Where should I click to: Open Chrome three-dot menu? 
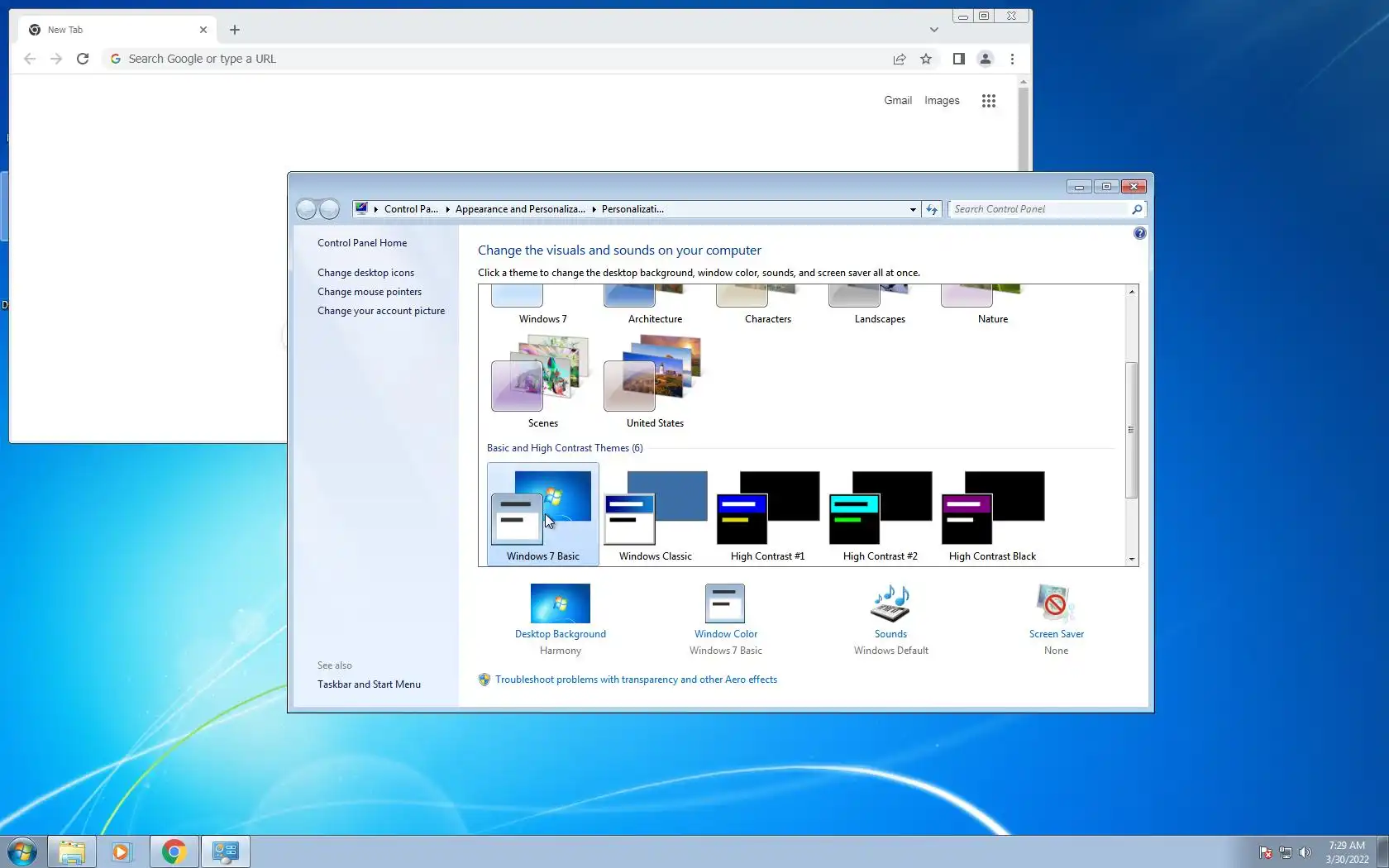click(x=1012, y=59)
